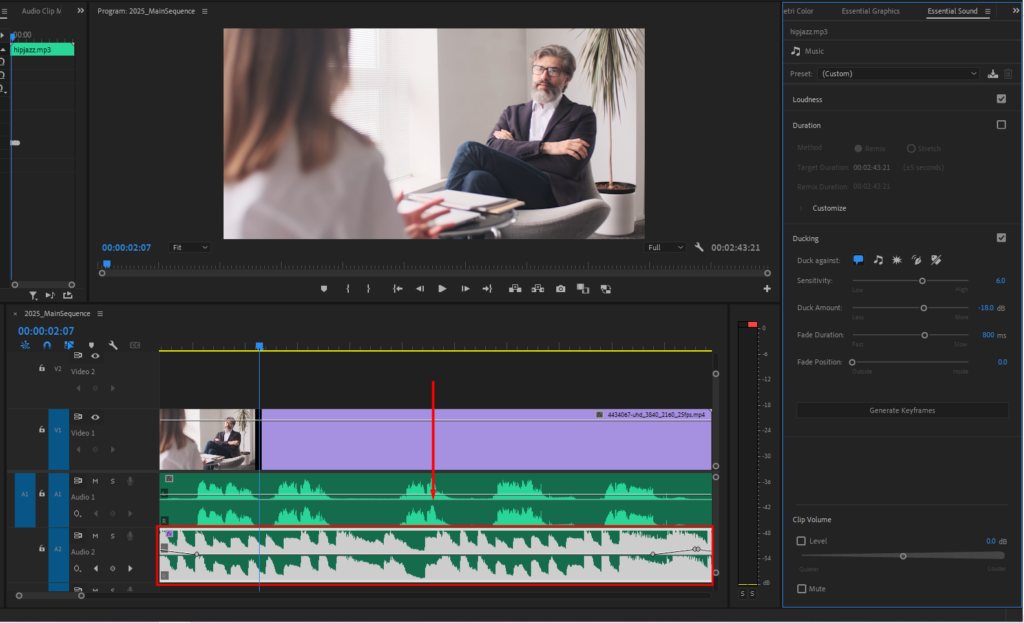Select 2025_MainSequence timeline tab
The width and height of the screenshot is (1024, 623).
[x=57, y=313]
